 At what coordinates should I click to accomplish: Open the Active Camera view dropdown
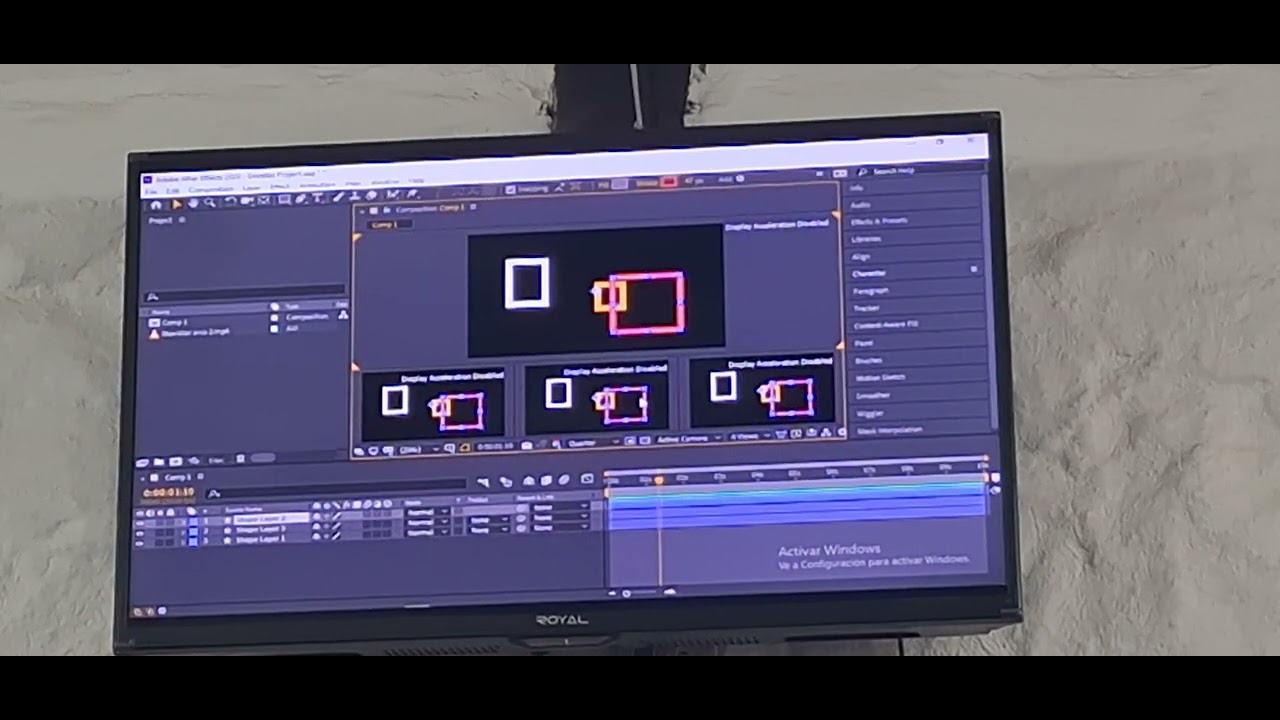click(x=688, y=439)
